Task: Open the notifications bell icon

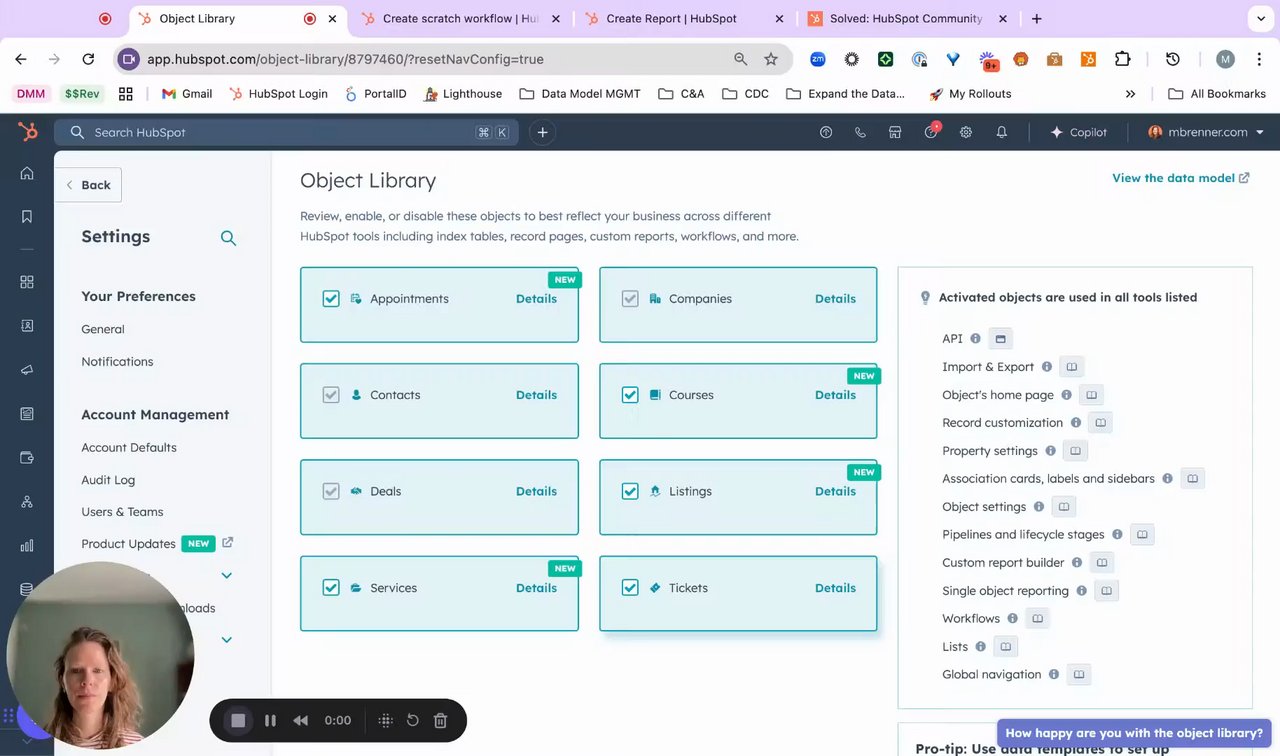Action: click(1001, 132)
